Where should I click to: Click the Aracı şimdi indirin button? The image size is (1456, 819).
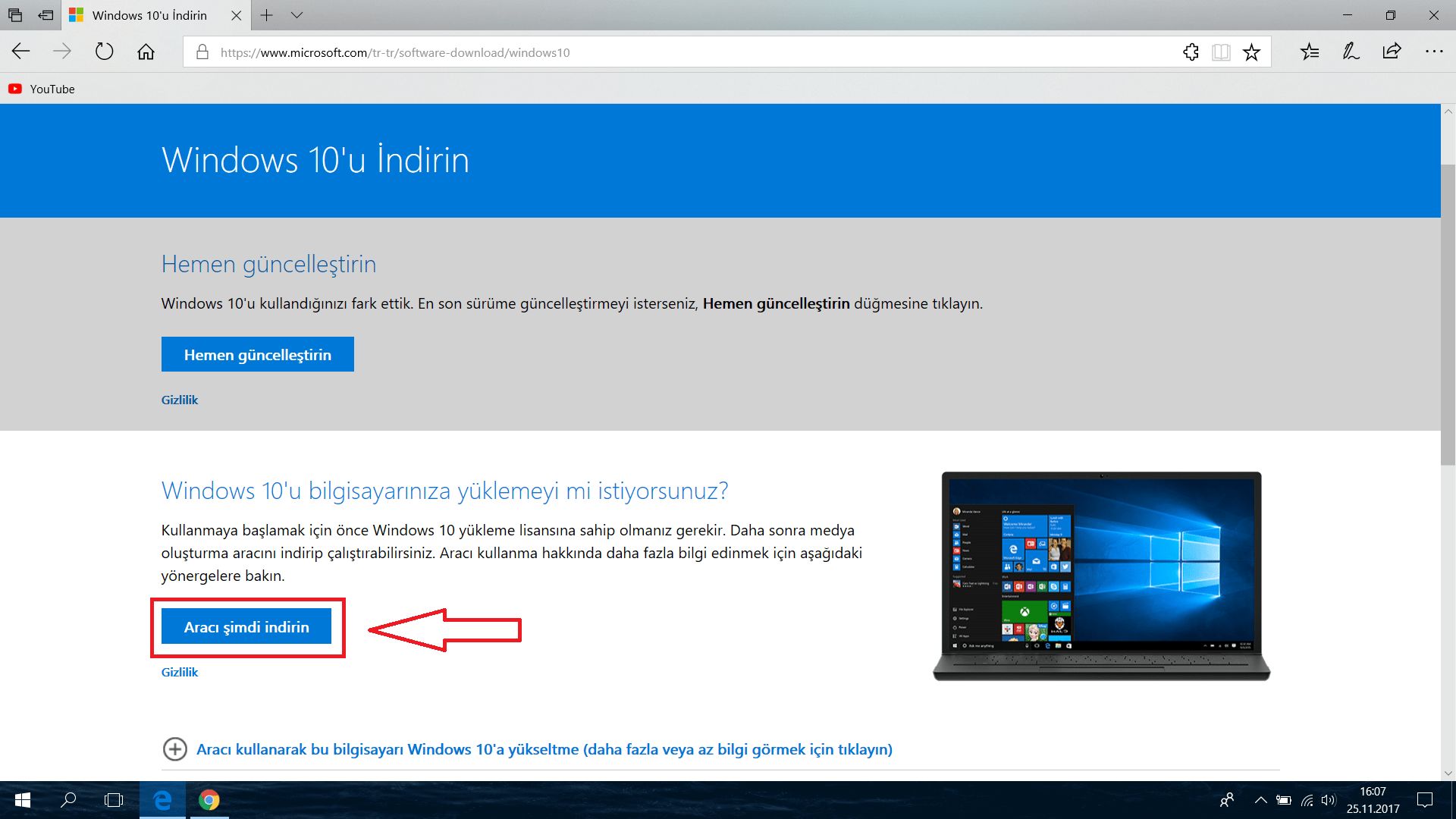click(x=246, y=626)
